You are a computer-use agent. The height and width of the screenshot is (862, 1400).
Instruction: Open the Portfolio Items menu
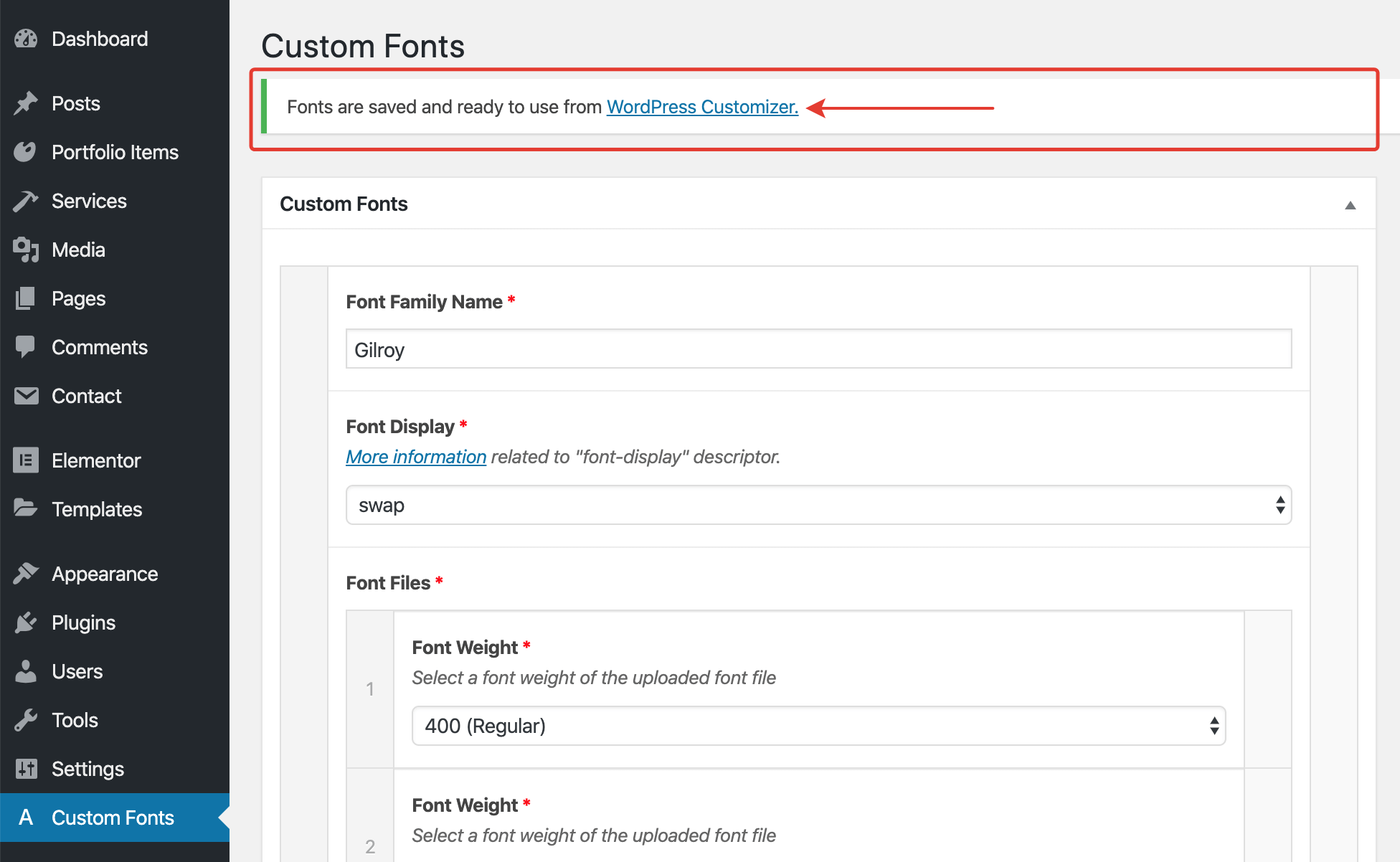[115, 152]
